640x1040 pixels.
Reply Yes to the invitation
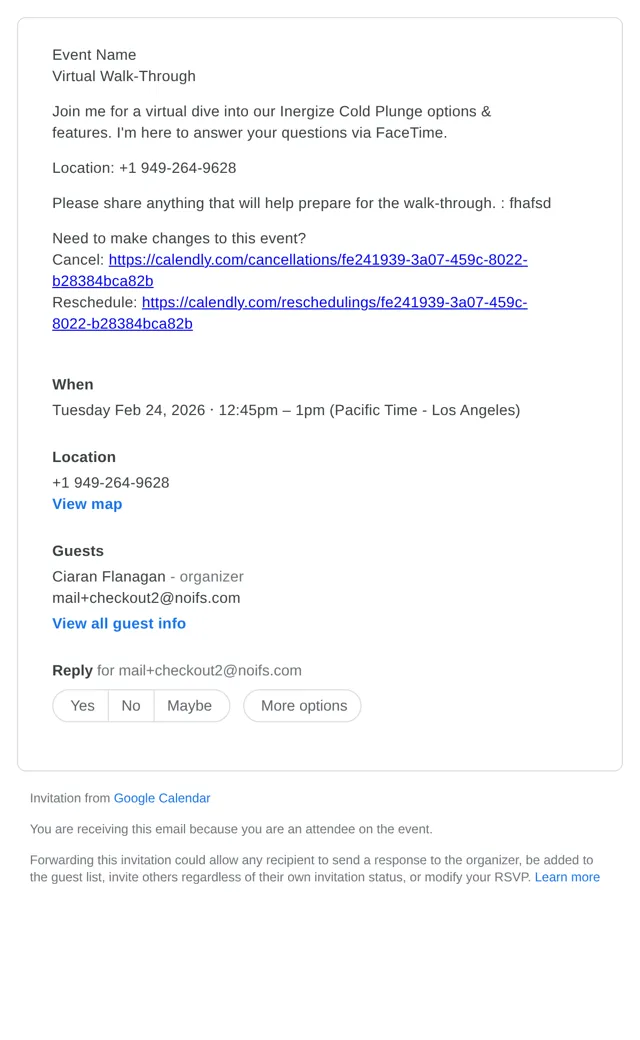(82, 706)
